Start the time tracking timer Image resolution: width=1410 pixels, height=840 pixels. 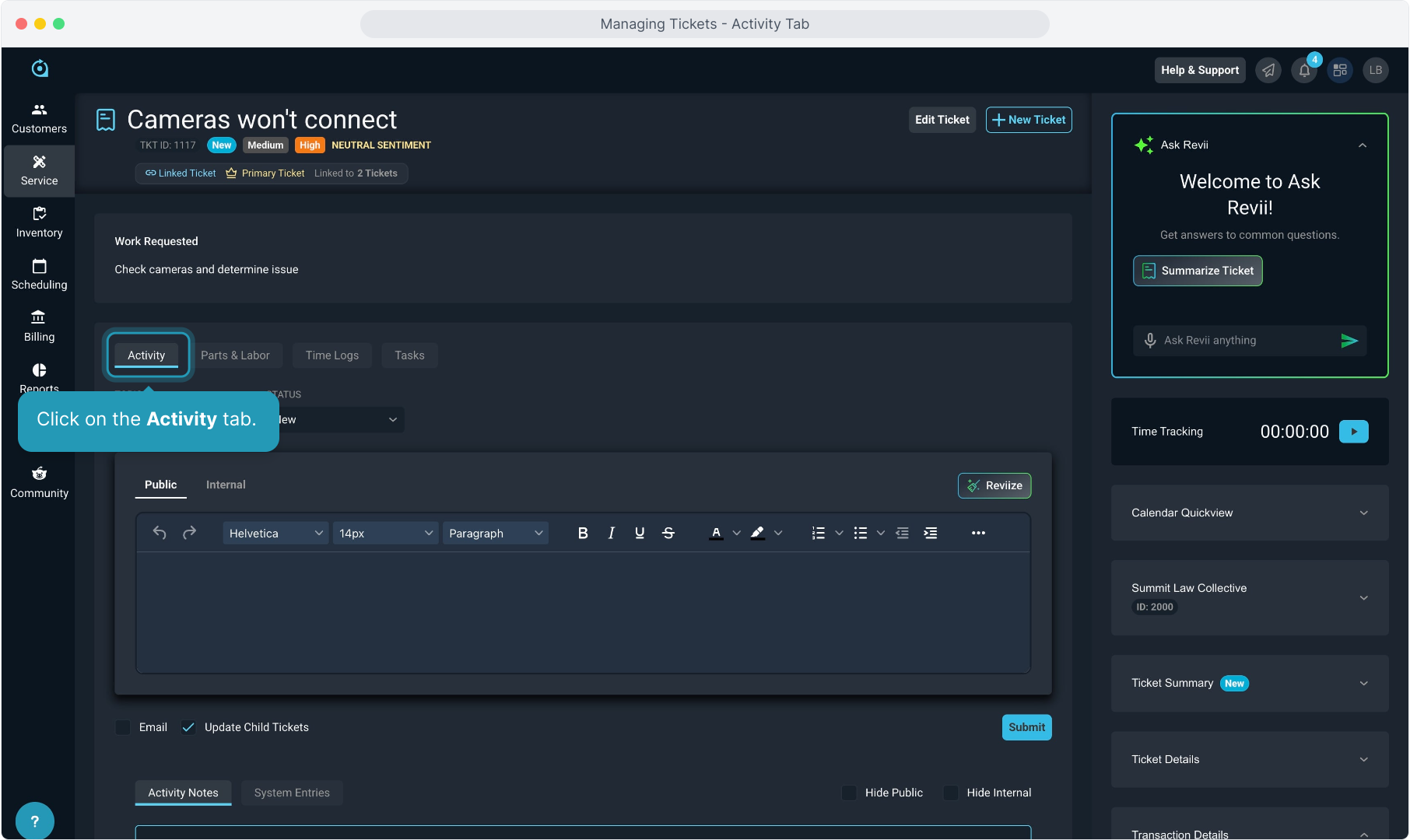pyautogui.click(x=1353, y=432)
